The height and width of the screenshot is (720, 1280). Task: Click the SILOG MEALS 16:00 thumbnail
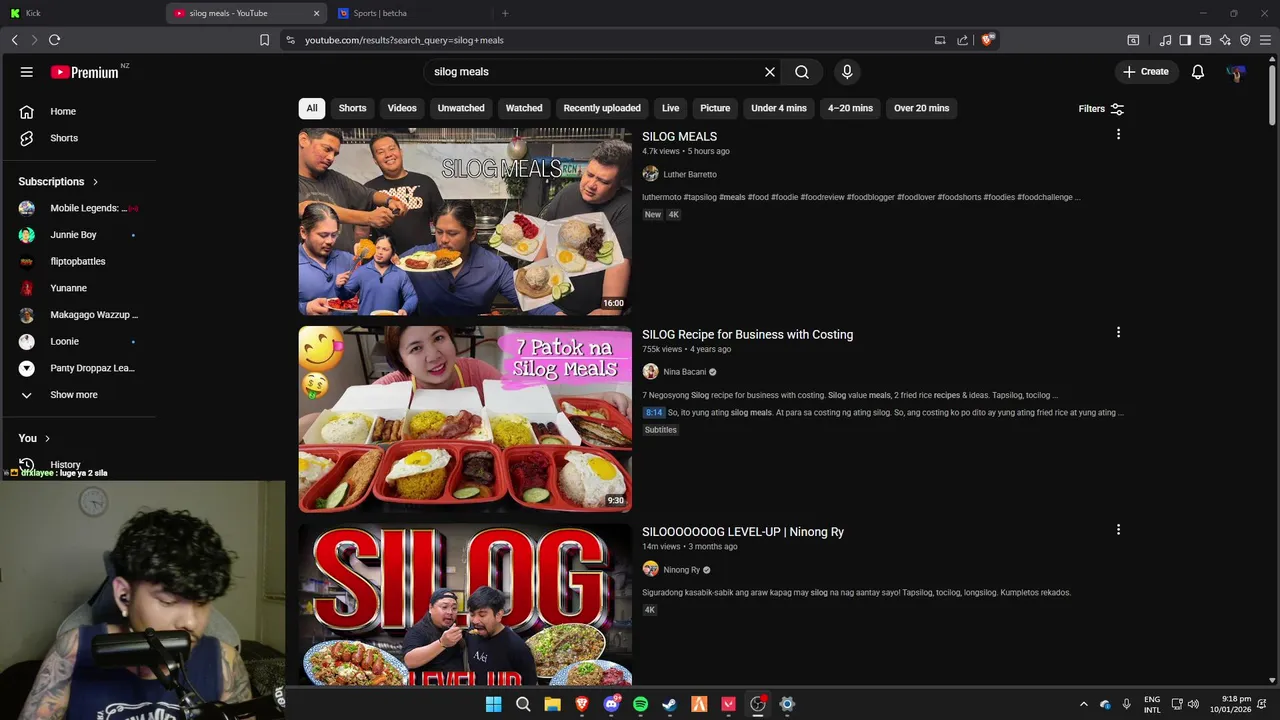tap(465, 221)
